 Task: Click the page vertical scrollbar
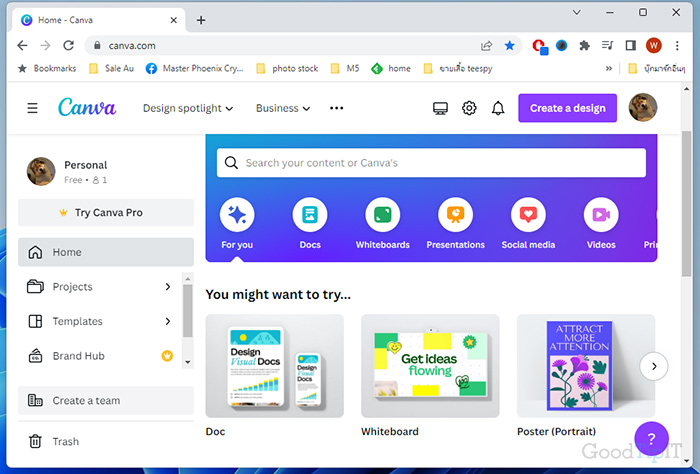point(687,203)
